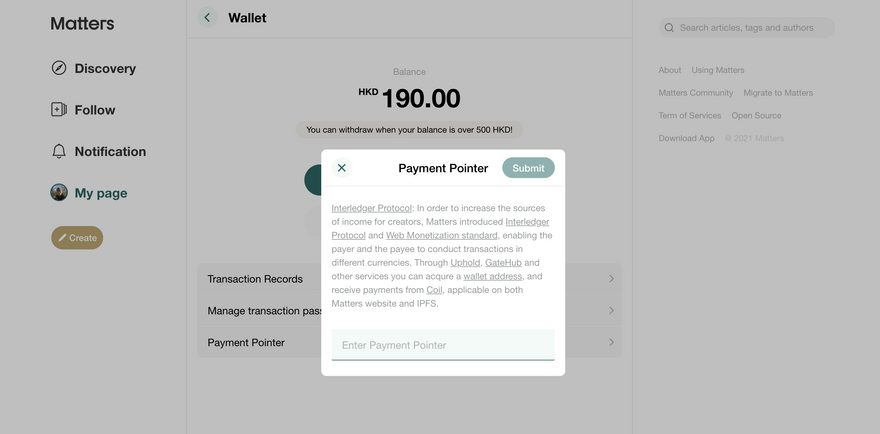Focus the Enter Payment Pointer field
880x434 pixels.
click(x=442, y=345)
